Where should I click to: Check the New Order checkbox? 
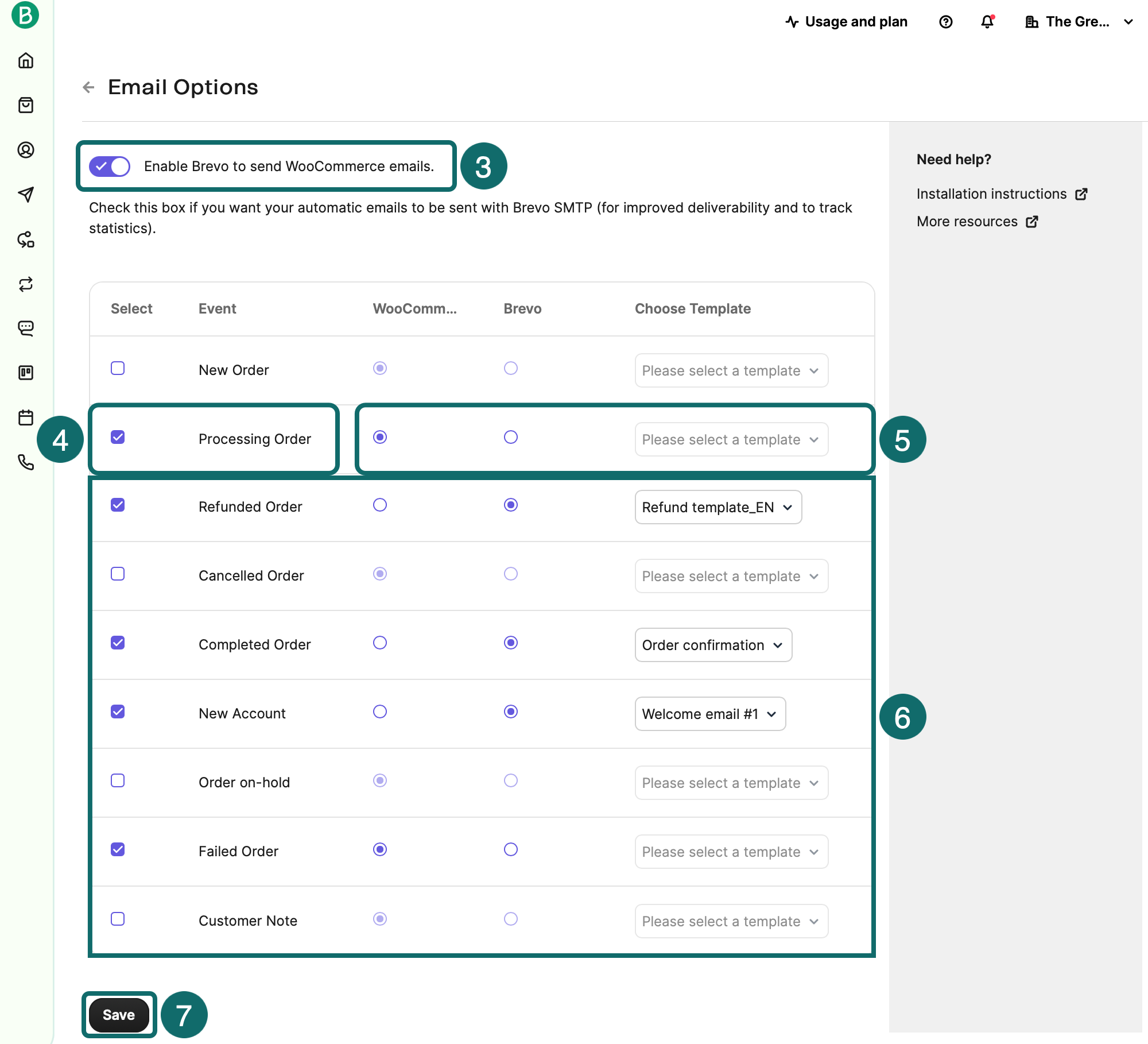pyautogui.click(x=118, y=368)
